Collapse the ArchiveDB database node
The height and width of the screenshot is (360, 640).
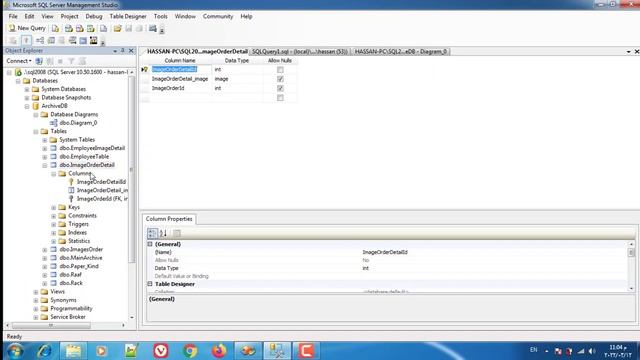click(x=27, y=106)
